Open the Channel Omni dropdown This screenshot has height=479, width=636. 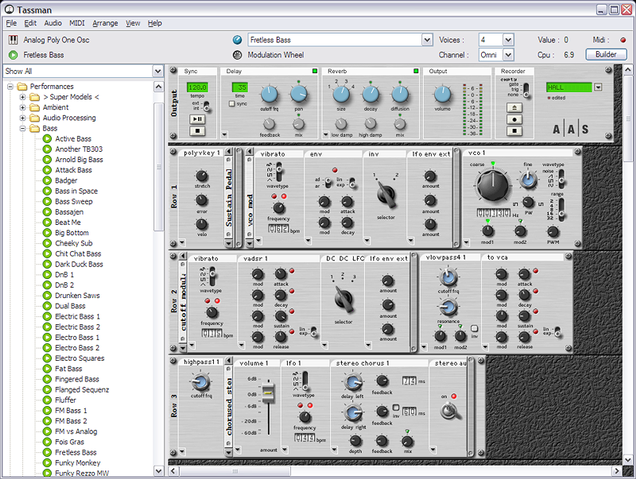tap(508, 54)
